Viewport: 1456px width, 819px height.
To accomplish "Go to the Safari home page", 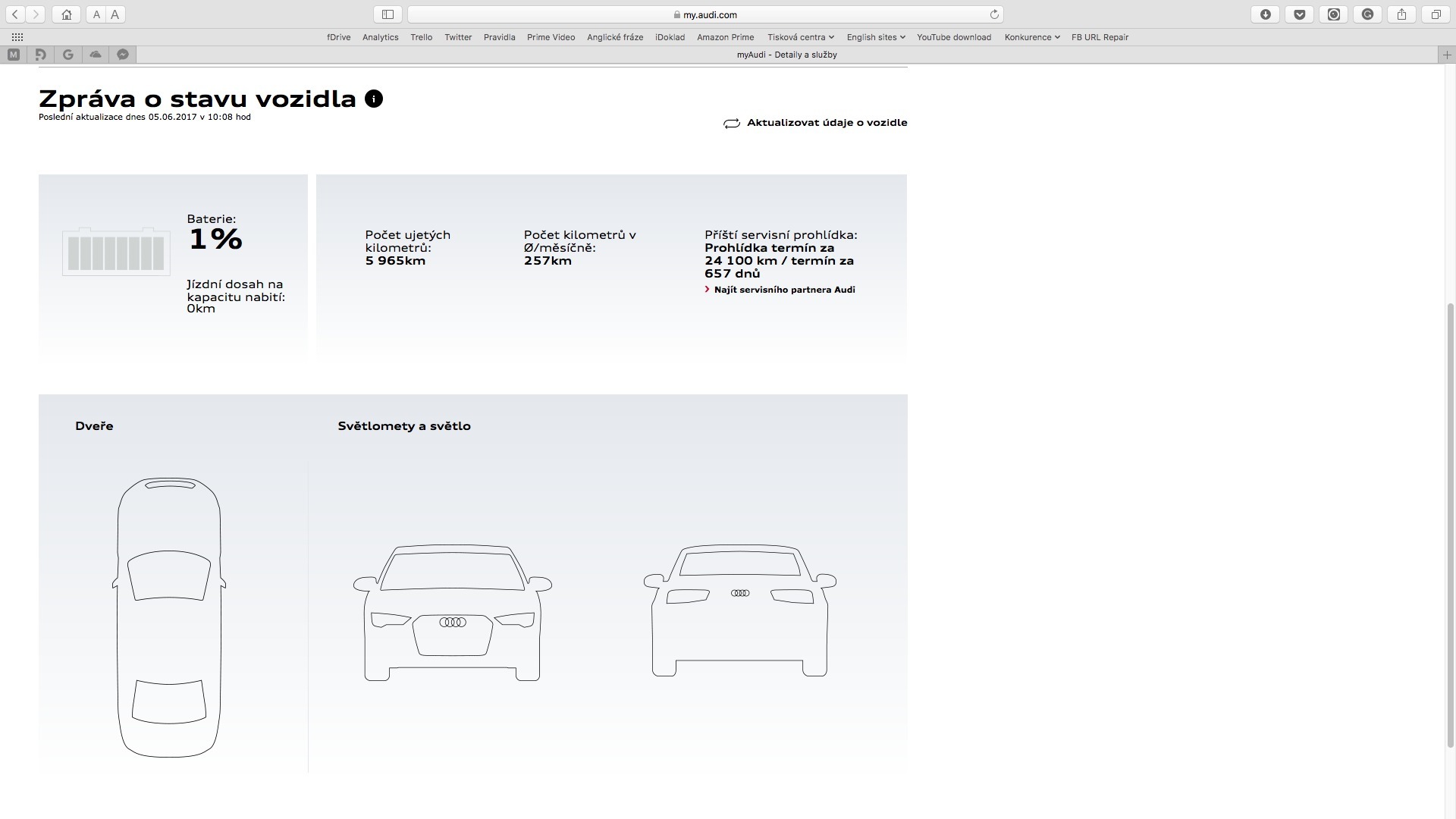I will [67, 14].
